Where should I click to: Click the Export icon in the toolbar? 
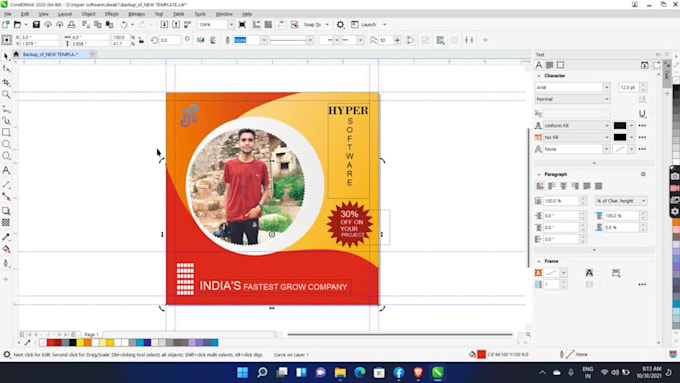pos(176,25)
